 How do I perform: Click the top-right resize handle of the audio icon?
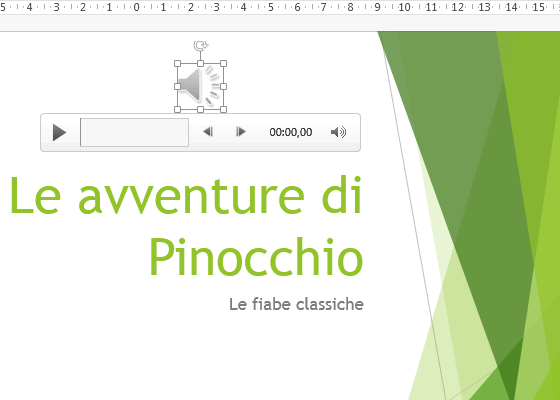coord(224,64)
